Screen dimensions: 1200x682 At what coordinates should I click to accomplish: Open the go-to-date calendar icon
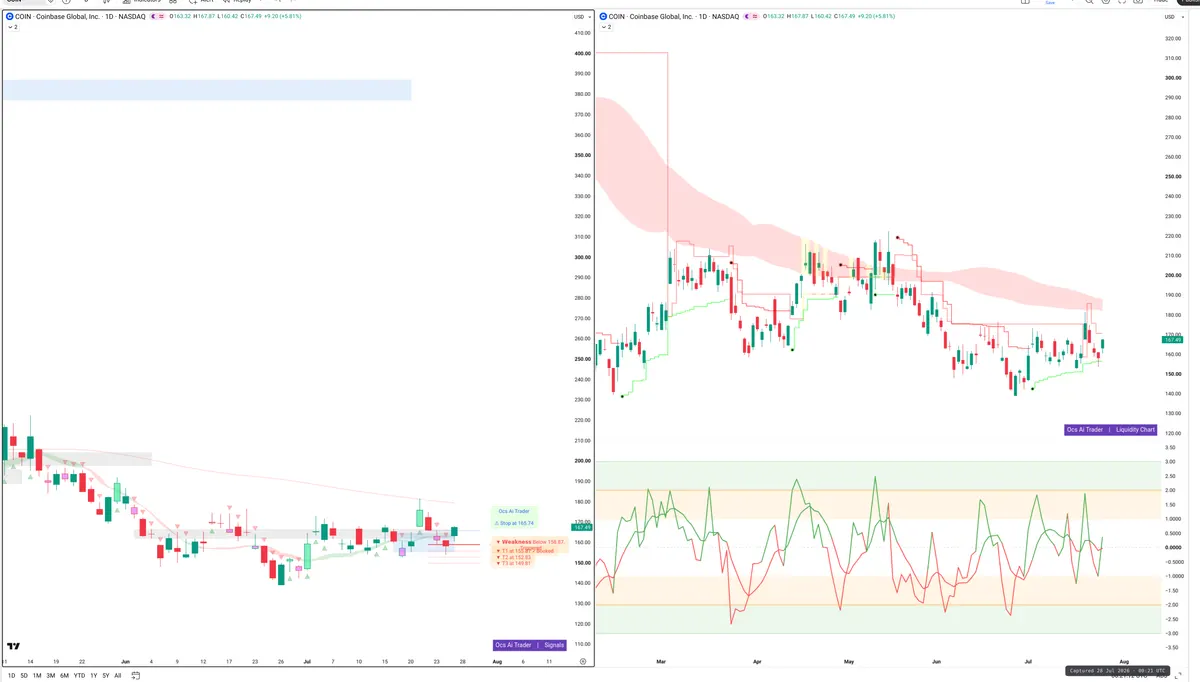pos(135,676)
